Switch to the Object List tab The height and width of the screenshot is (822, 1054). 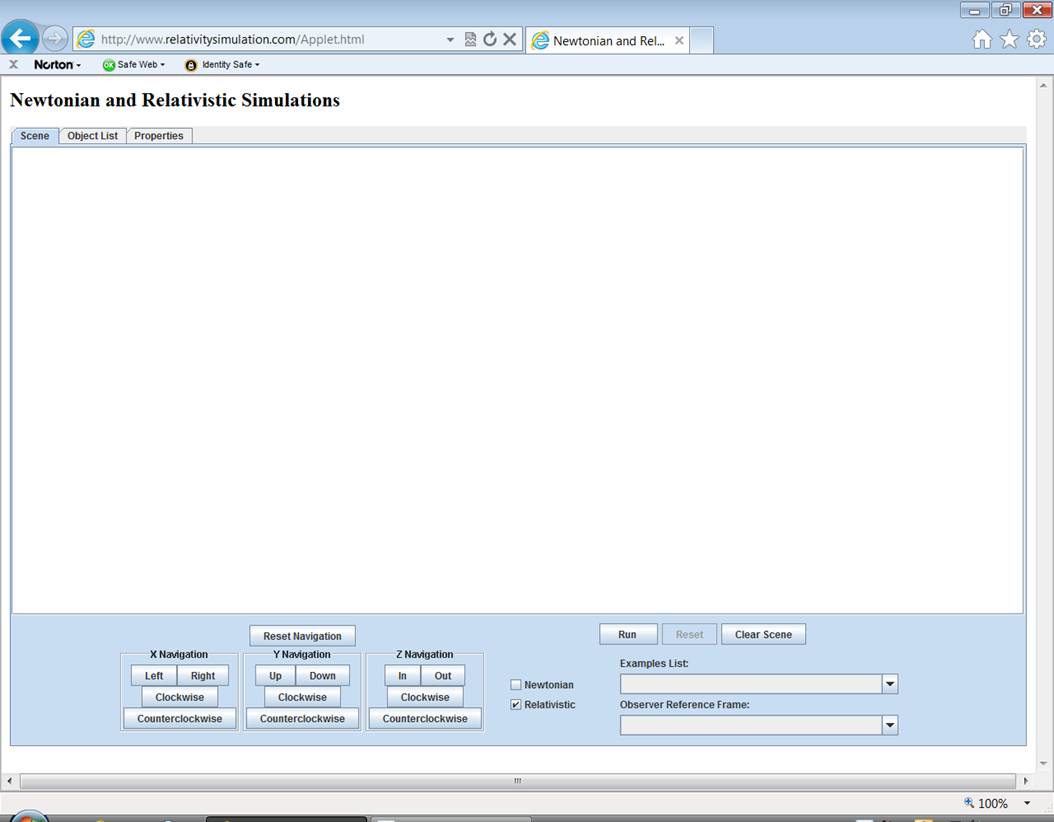click(x=92, y=136)
